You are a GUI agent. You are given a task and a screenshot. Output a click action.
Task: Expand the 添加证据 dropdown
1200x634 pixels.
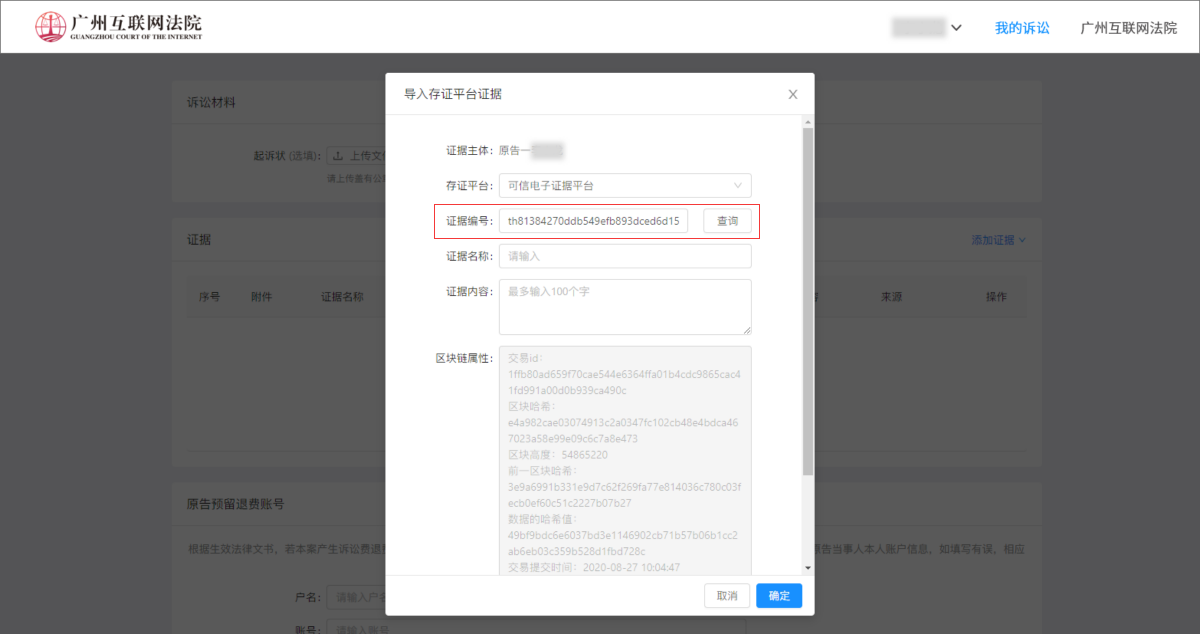998,240
